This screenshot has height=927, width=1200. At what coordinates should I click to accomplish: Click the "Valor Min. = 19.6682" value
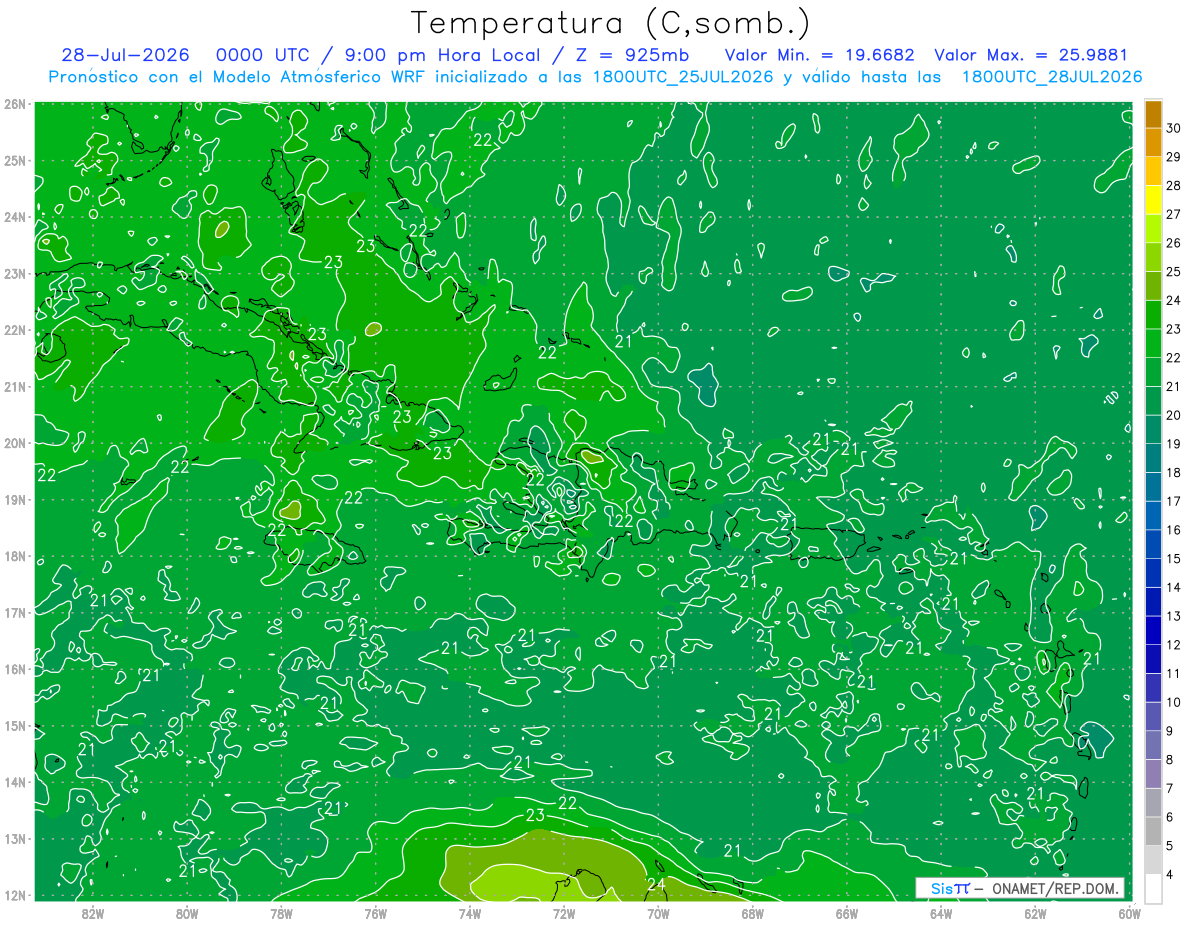point(819,55)
